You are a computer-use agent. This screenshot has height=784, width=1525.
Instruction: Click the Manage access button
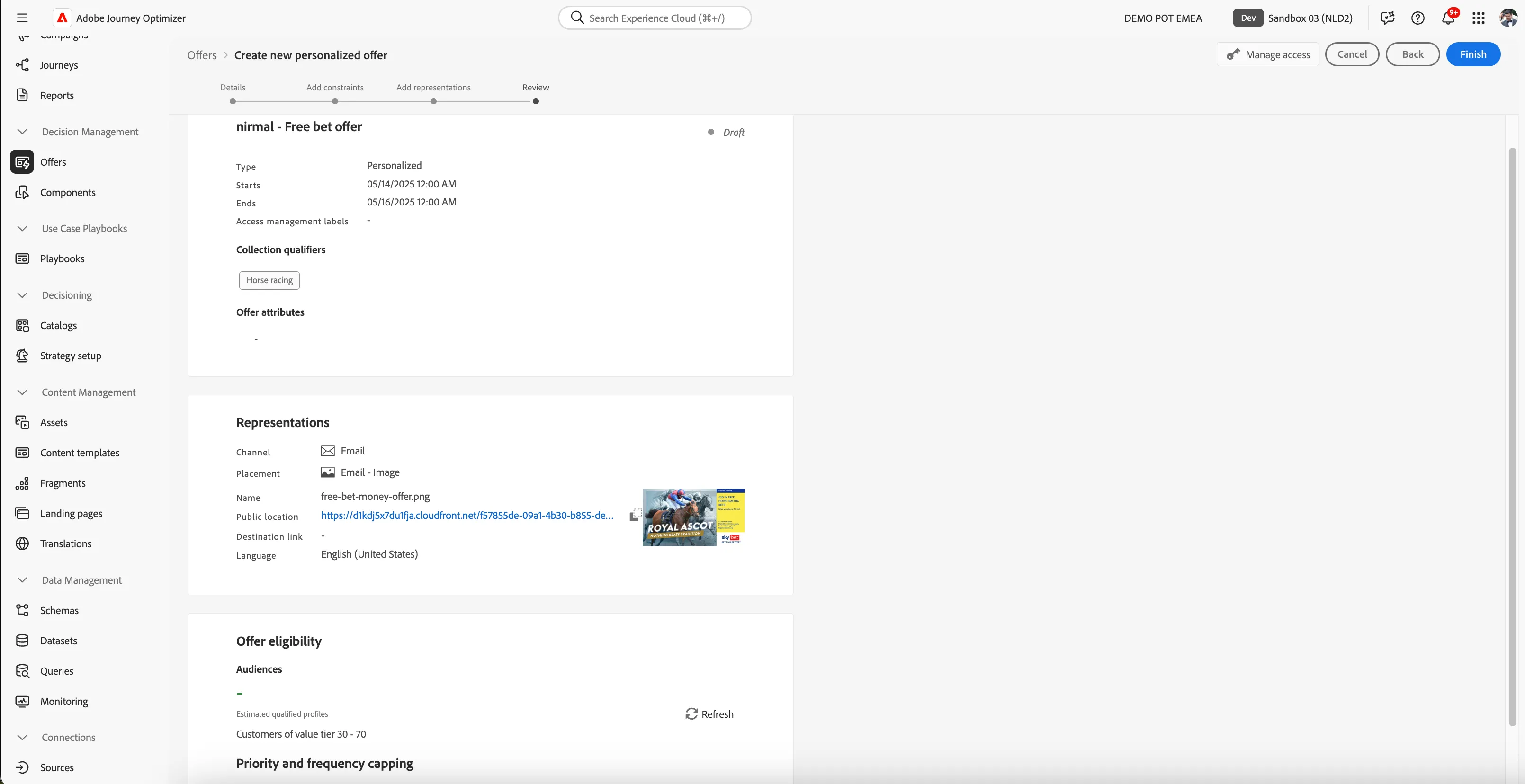pyautogui.click(x=1268, y=54)
